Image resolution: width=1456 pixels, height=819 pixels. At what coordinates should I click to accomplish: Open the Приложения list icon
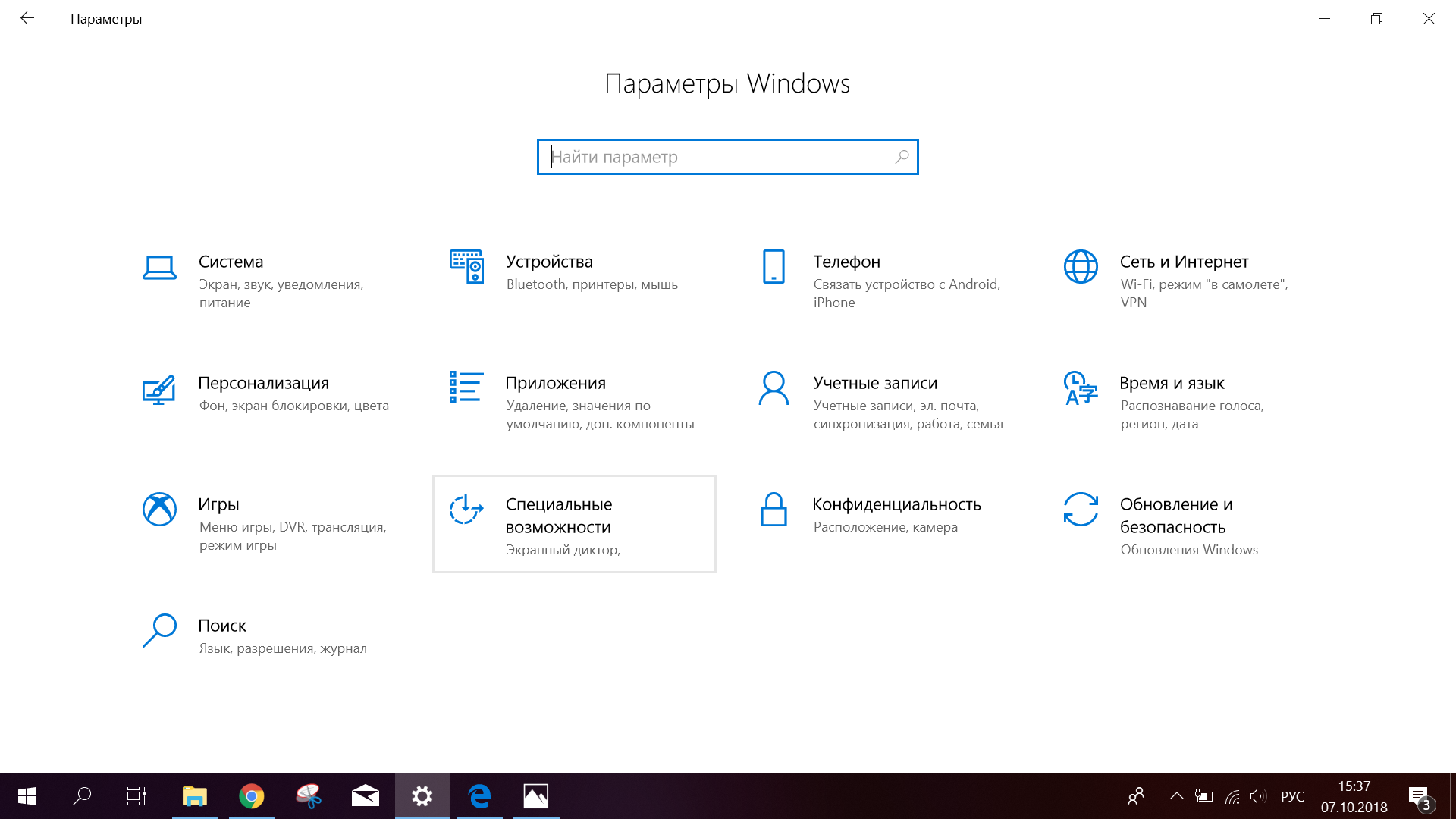click(x=466, y=387)
